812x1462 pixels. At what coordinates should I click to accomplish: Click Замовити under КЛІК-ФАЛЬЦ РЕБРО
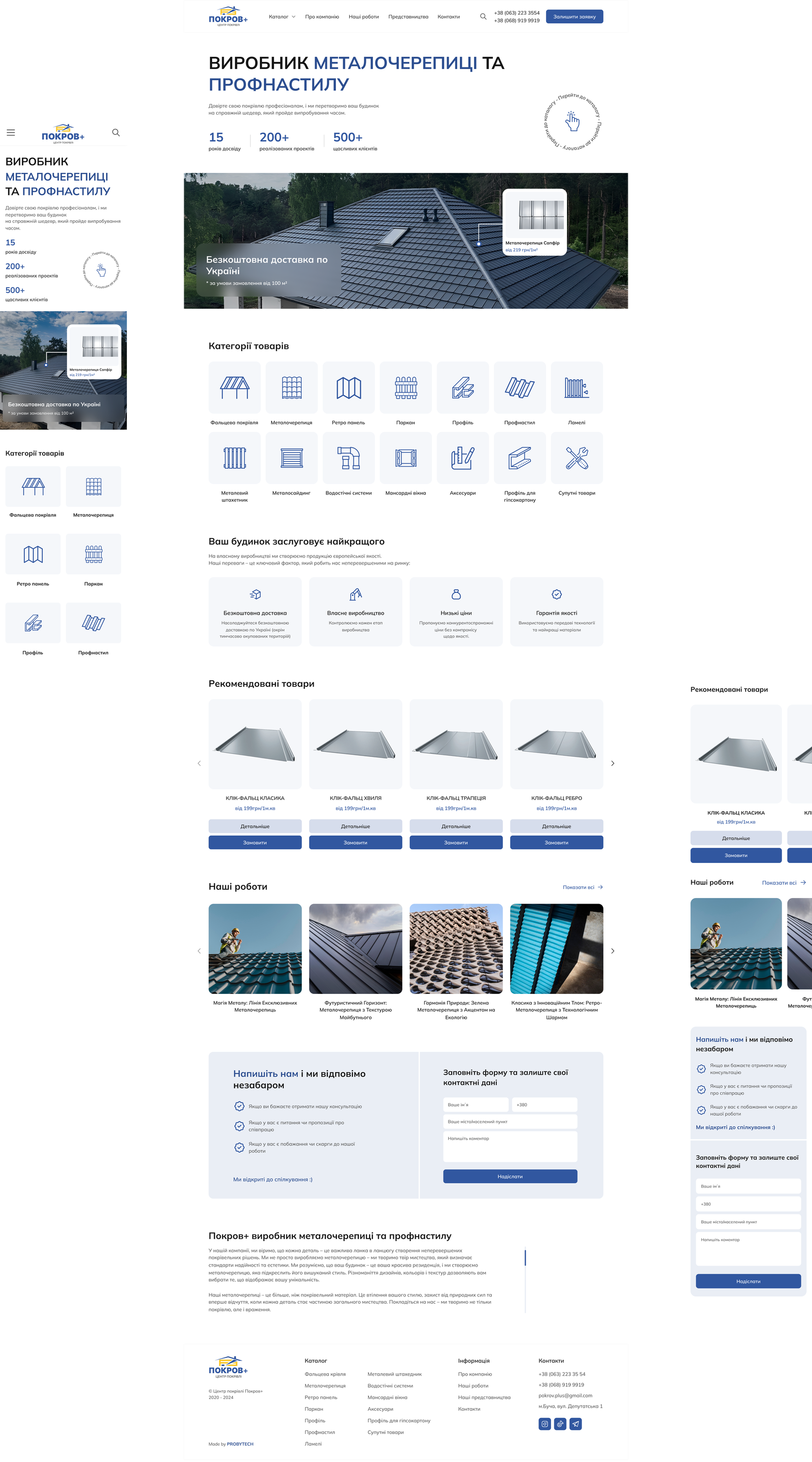[557, 842]
